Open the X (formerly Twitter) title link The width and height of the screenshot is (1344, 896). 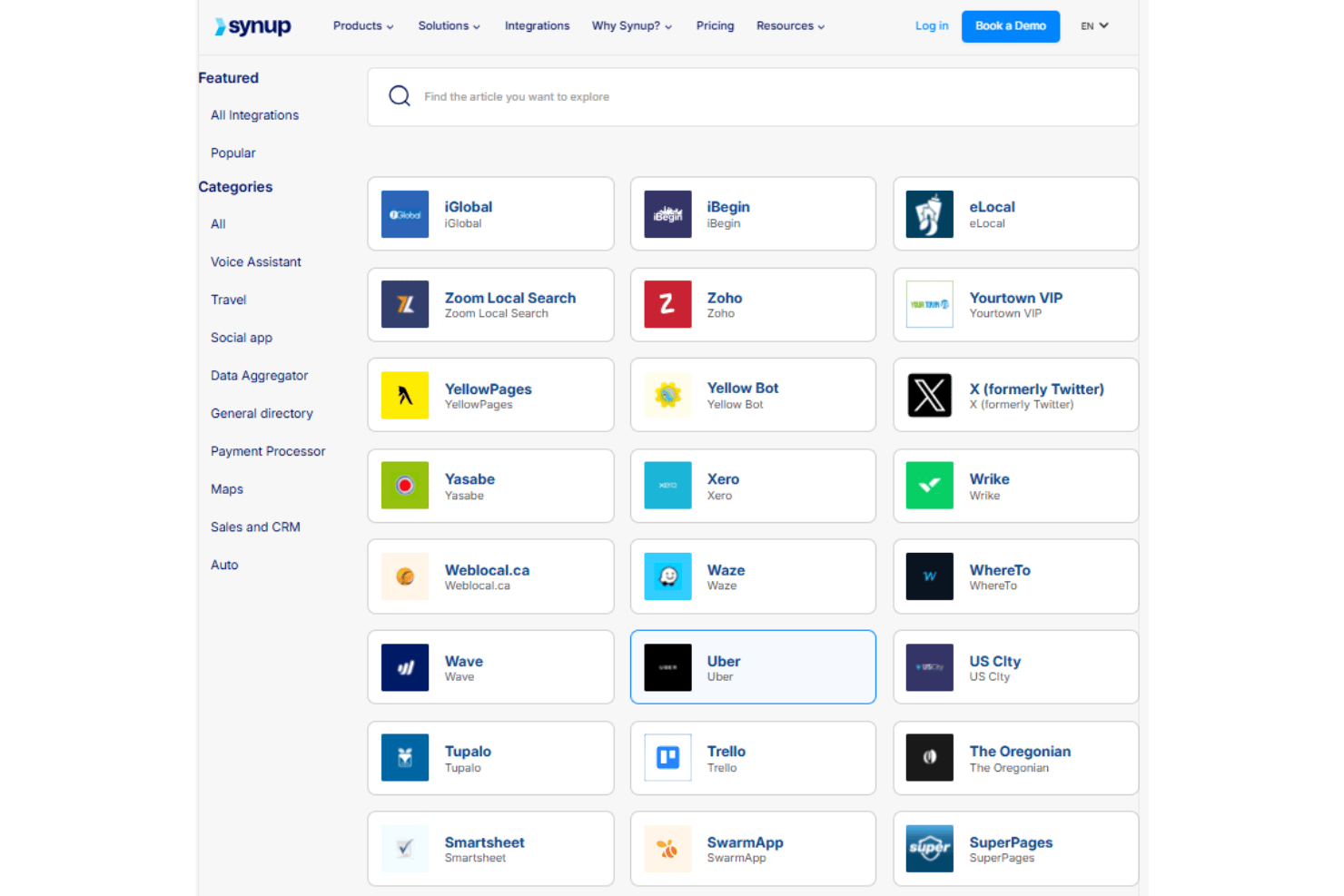(x=1037, y=389)
